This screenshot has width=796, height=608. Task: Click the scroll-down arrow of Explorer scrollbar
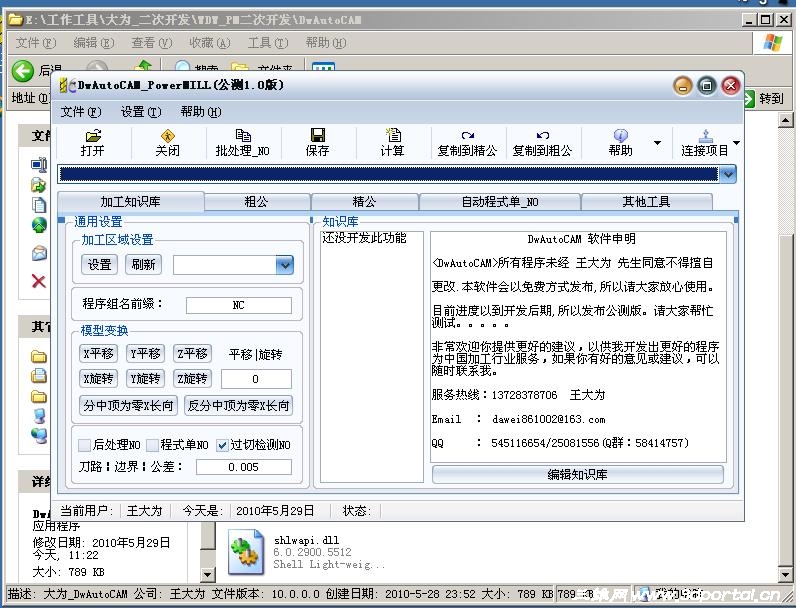785,575
